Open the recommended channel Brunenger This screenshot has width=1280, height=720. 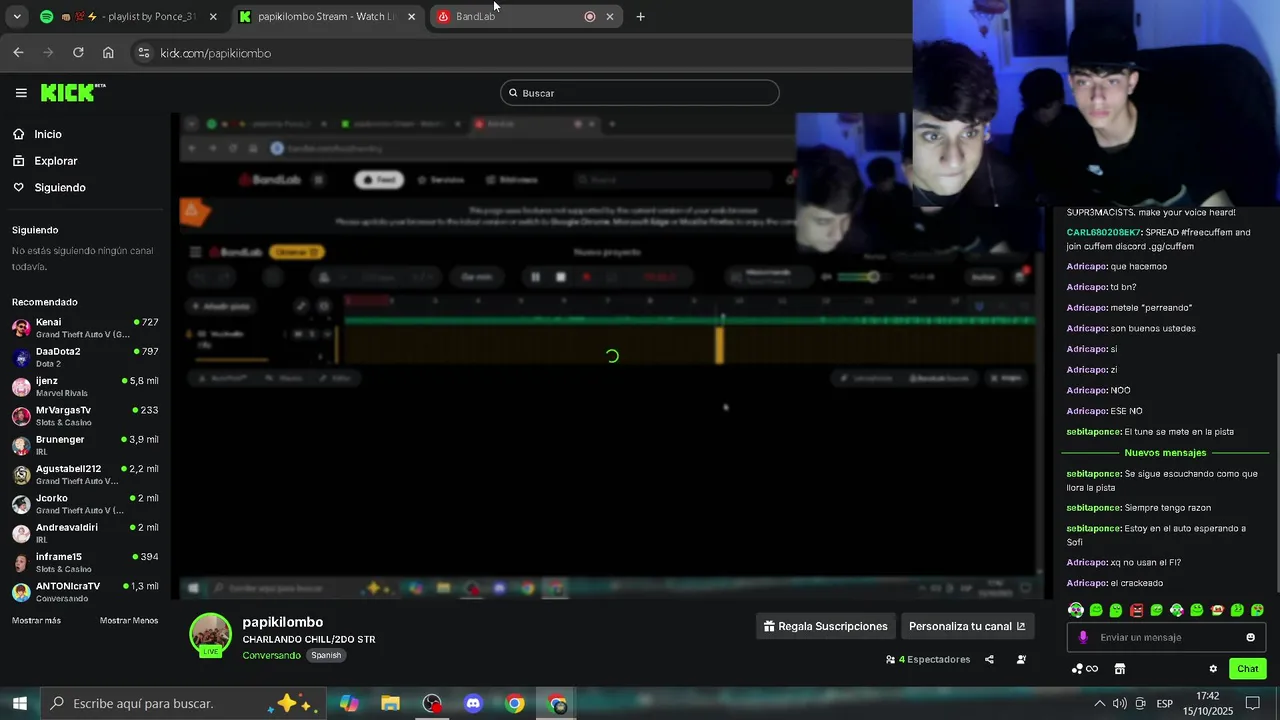(85, 445)
